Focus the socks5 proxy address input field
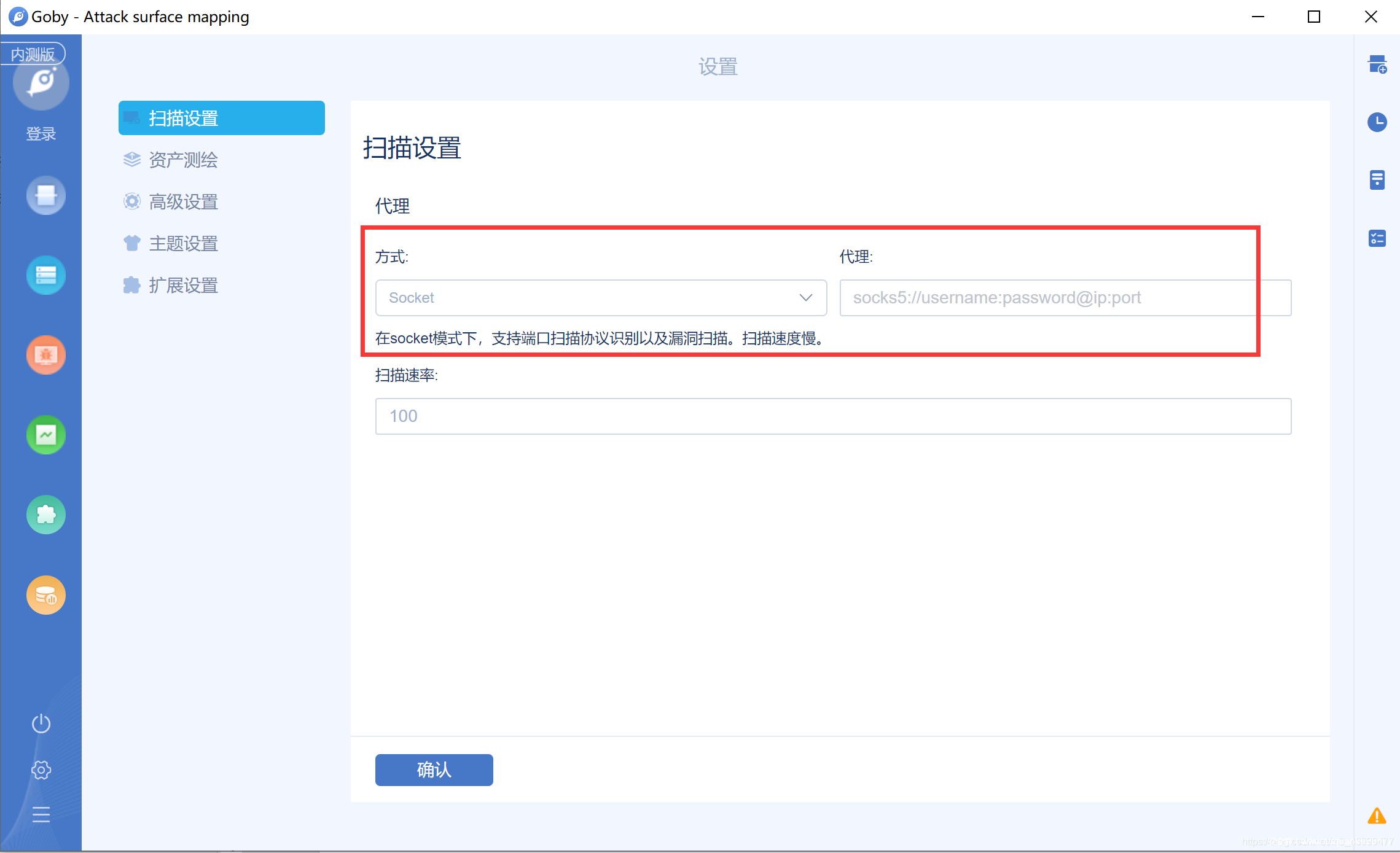The image size is (1400, 853). [1065, 298]
